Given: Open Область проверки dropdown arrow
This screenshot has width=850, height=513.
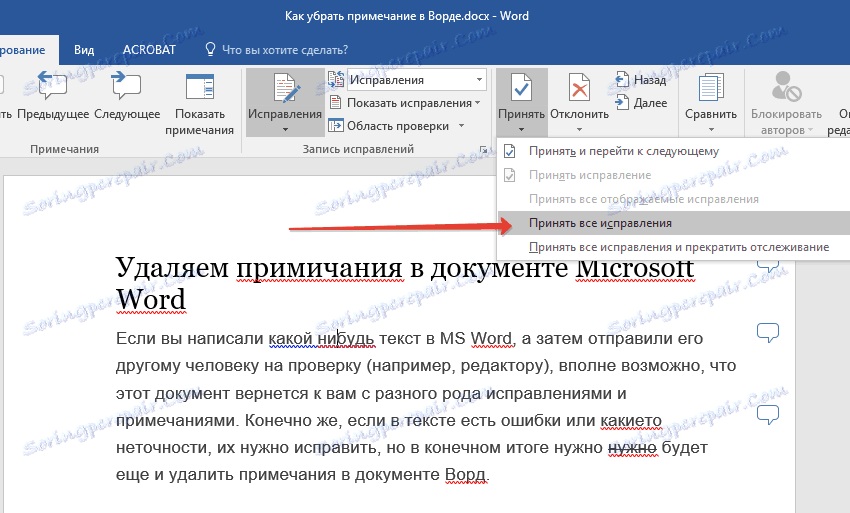Looking at the screenshot, I should click(x=461, y=126).
